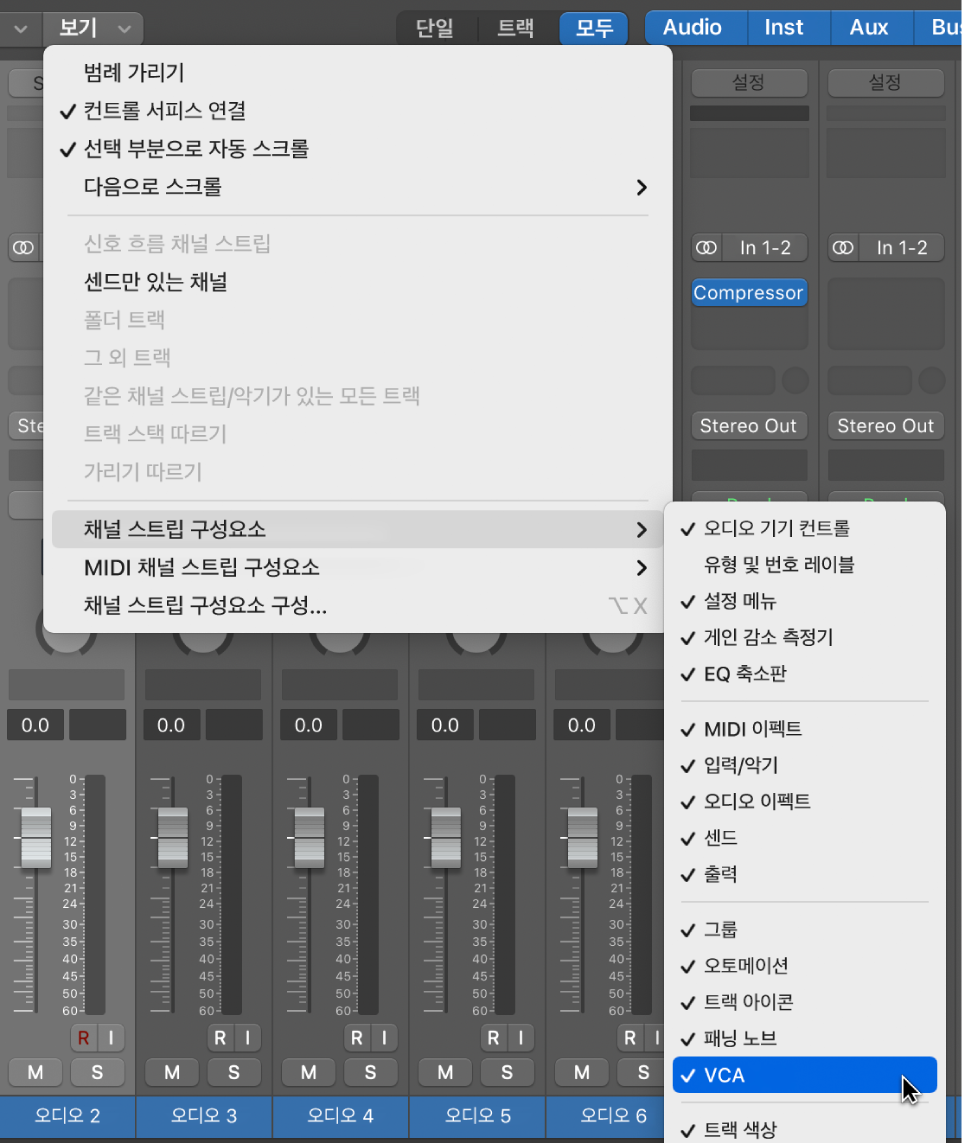The width and height of the screenshot is (963, 1144).
Task: Uncheck 입력/악기 component
Action: [x=805, y=765]
